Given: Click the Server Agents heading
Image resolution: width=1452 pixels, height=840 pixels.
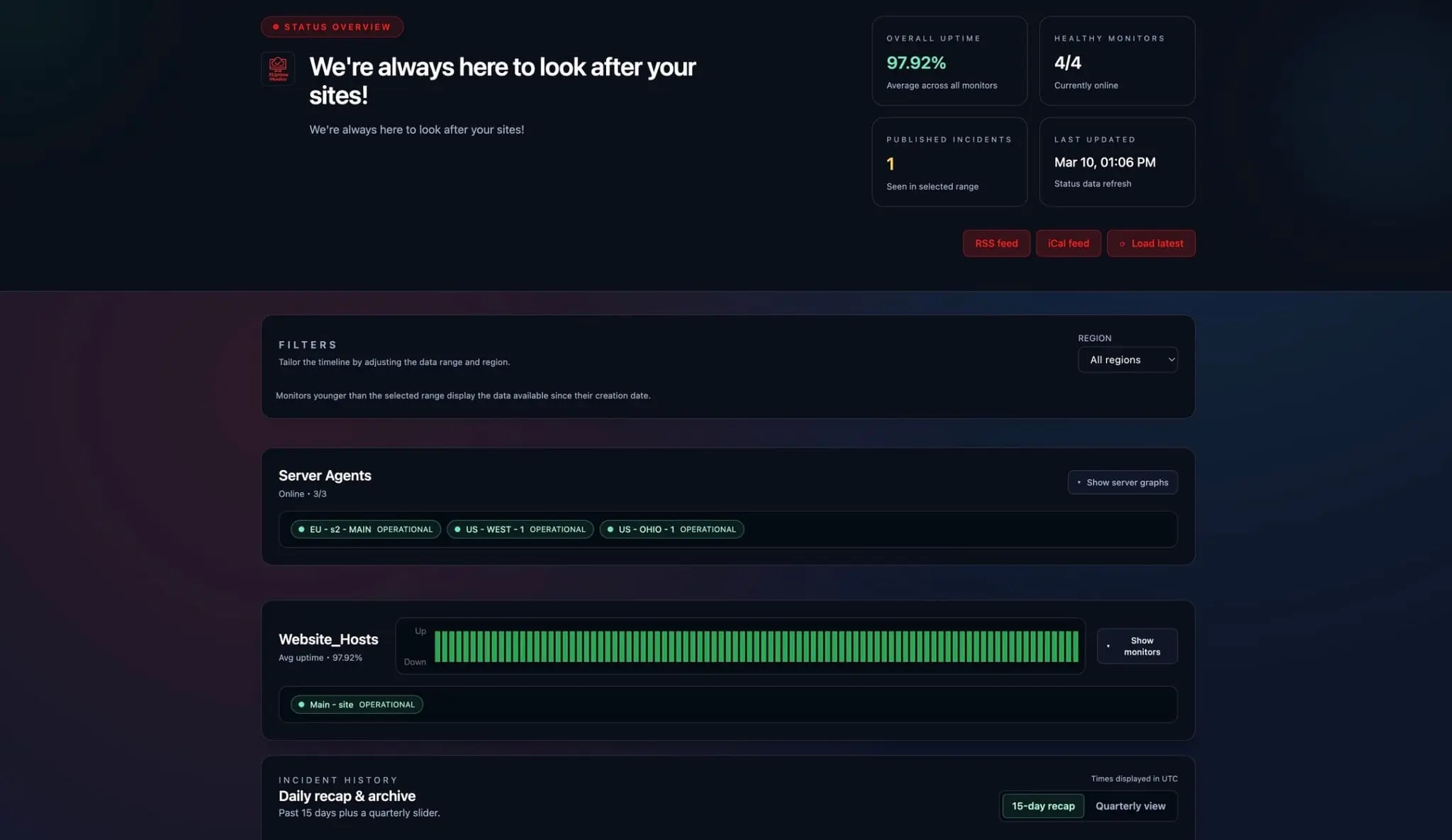Looking at the screenshot, I should pyautogui.click(x=325, y=476).
